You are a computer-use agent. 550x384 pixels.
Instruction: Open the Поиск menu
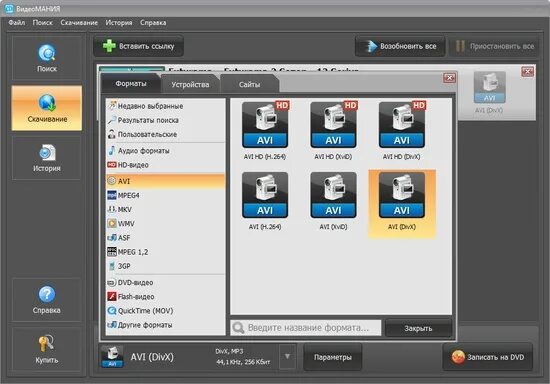tap(42, 23)
